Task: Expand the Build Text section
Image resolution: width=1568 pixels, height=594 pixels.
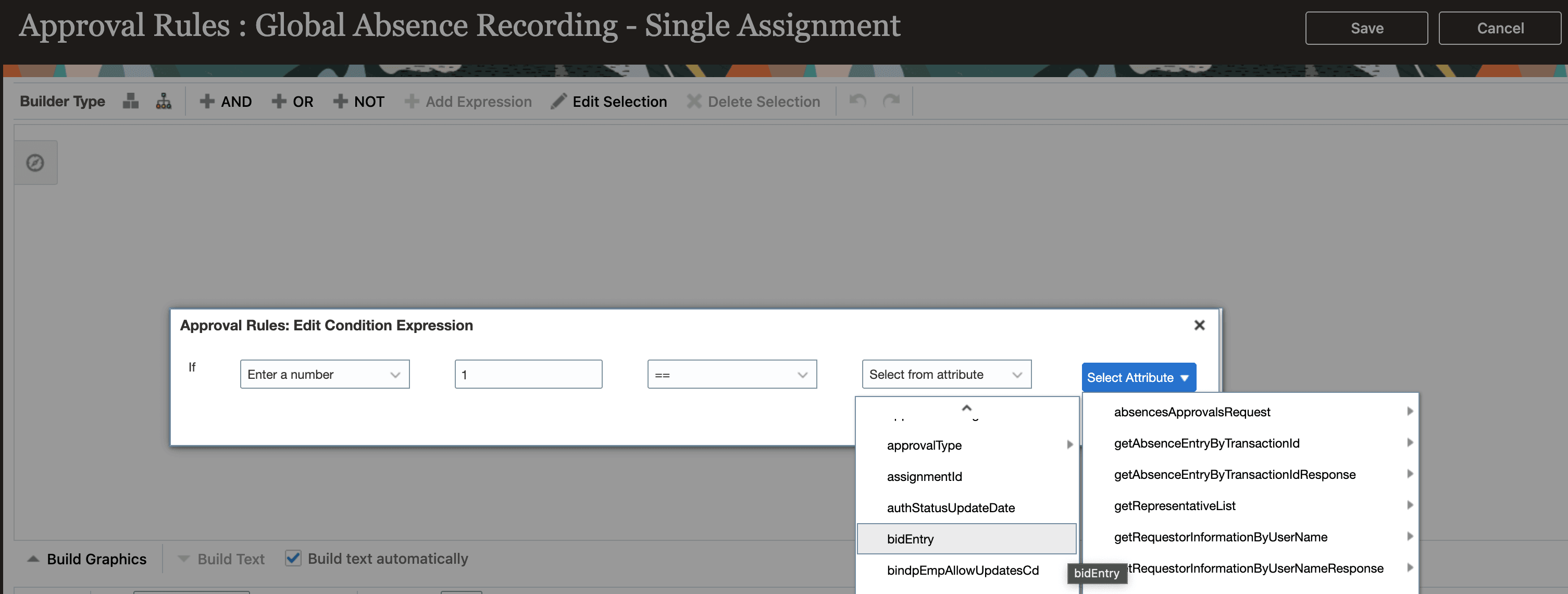Action: tap(185, 558)
